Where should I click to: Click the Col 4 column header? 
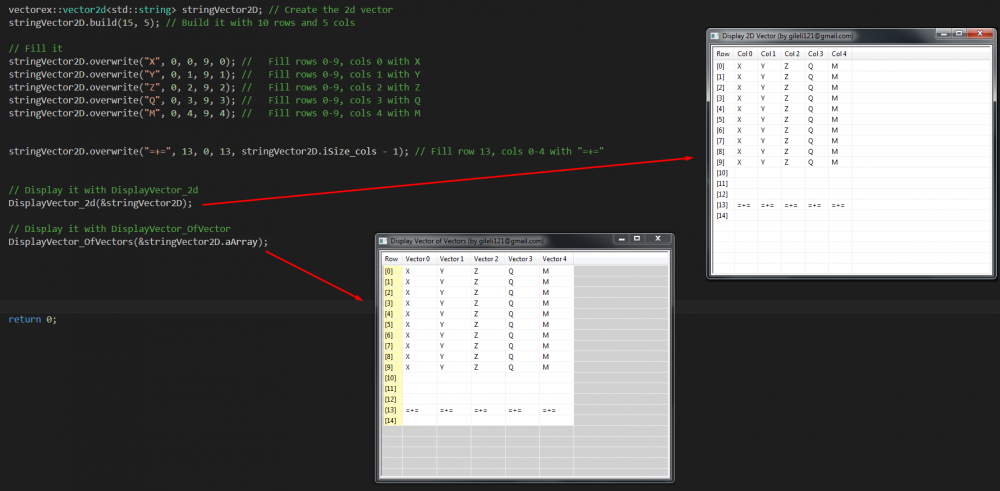coord(838,53)
